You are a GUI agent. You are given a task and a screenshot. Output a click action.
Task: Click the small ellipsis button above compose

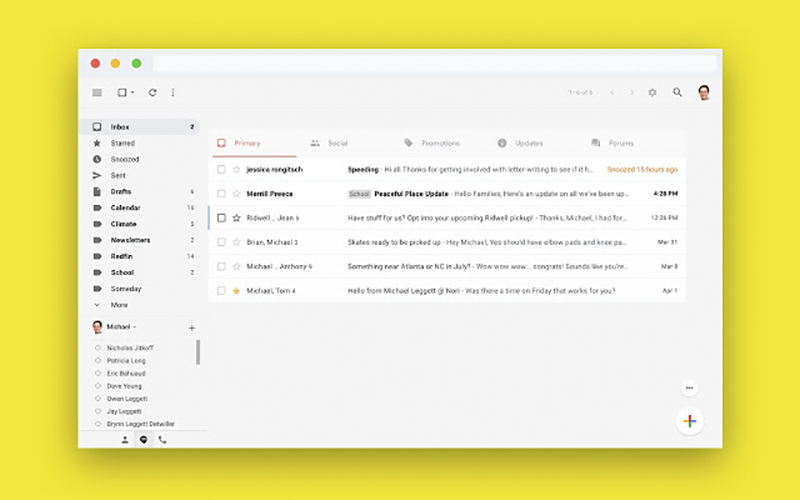pyautogui.click(x=689, y=388)
